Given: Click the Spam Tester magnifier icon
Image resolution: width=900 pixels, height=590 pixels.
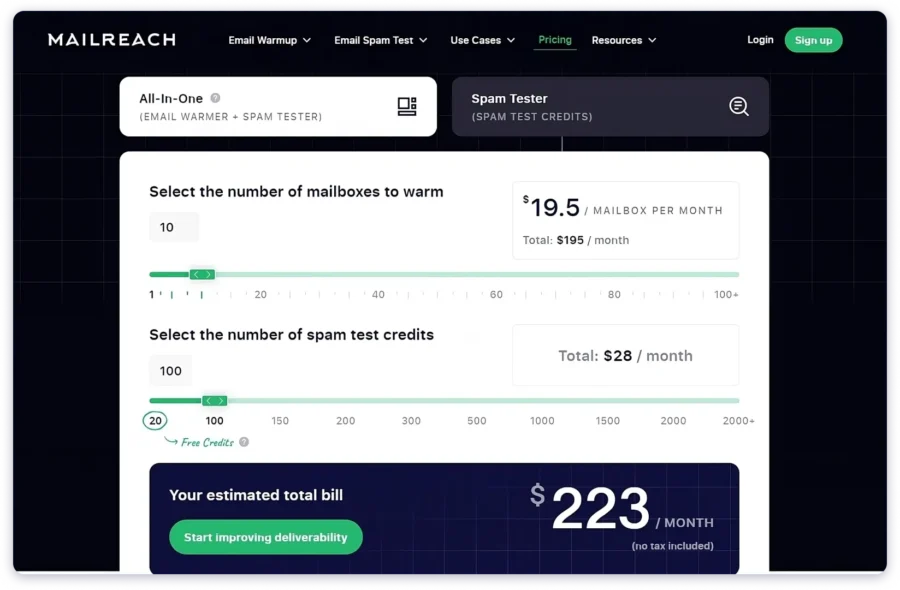Looking at the screenshot, I should [x=739, y=106].
